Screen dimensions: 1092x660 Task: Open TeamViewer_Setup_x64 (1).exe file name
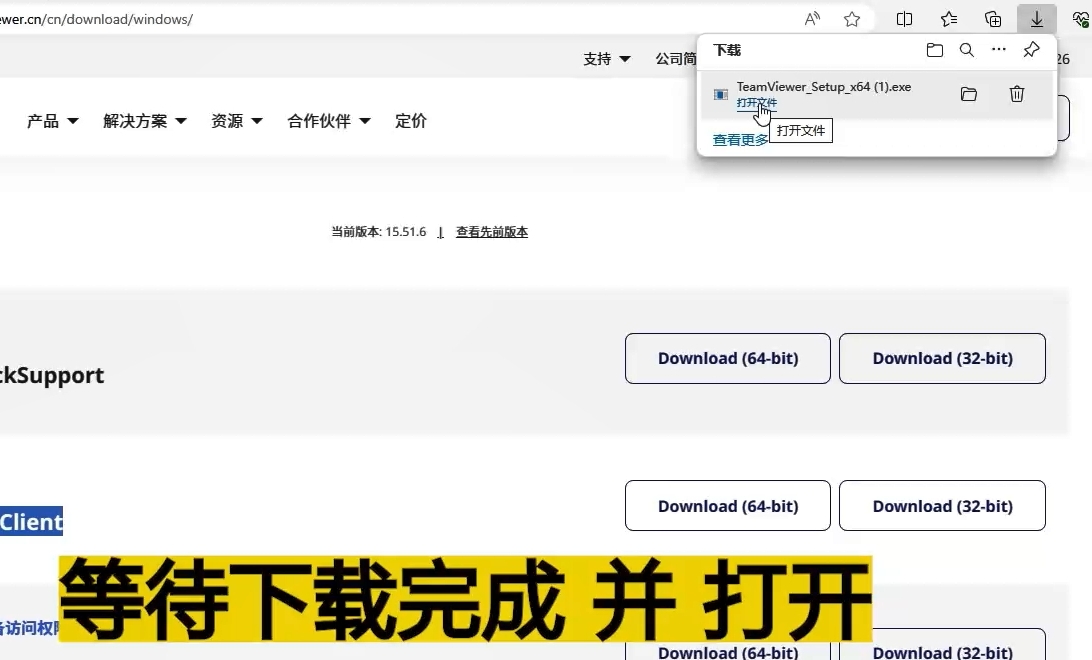(x=824, y=87)
